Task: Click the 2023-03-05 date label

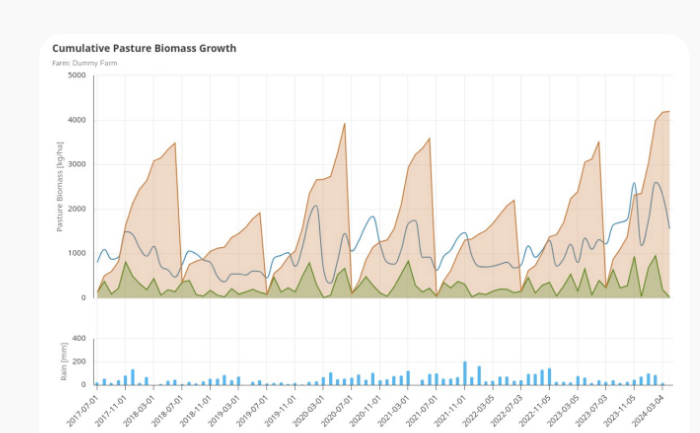Action: (x=563, y=411)
